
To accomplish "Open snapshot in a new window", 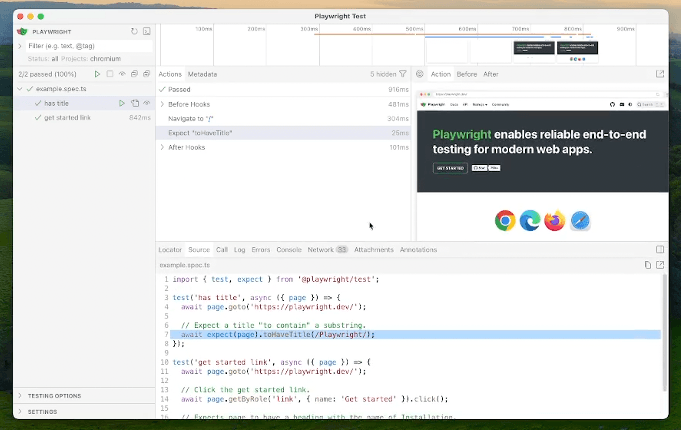I will (659, 74).
